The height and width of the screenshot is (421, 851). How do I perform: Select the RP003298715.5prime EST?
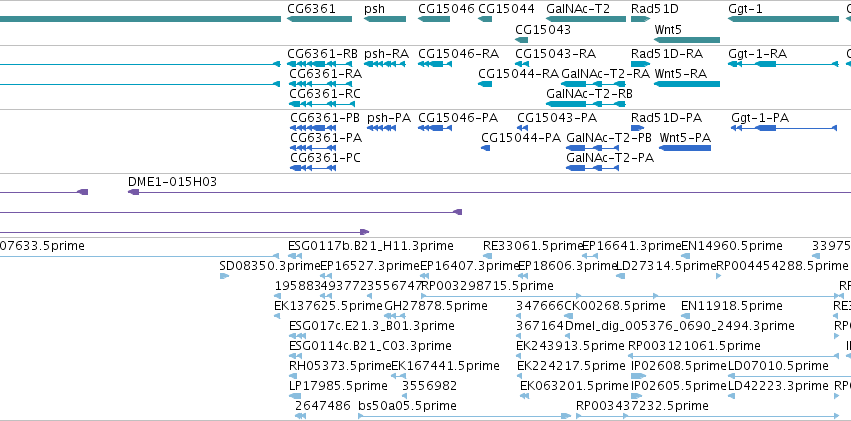(x=632, y=296)
